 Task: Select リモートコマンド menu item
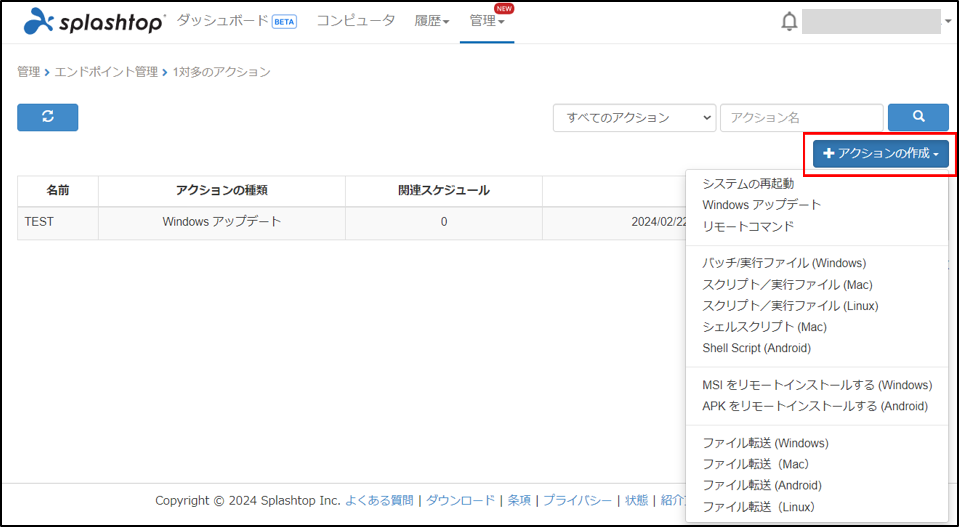click(748, 226)
